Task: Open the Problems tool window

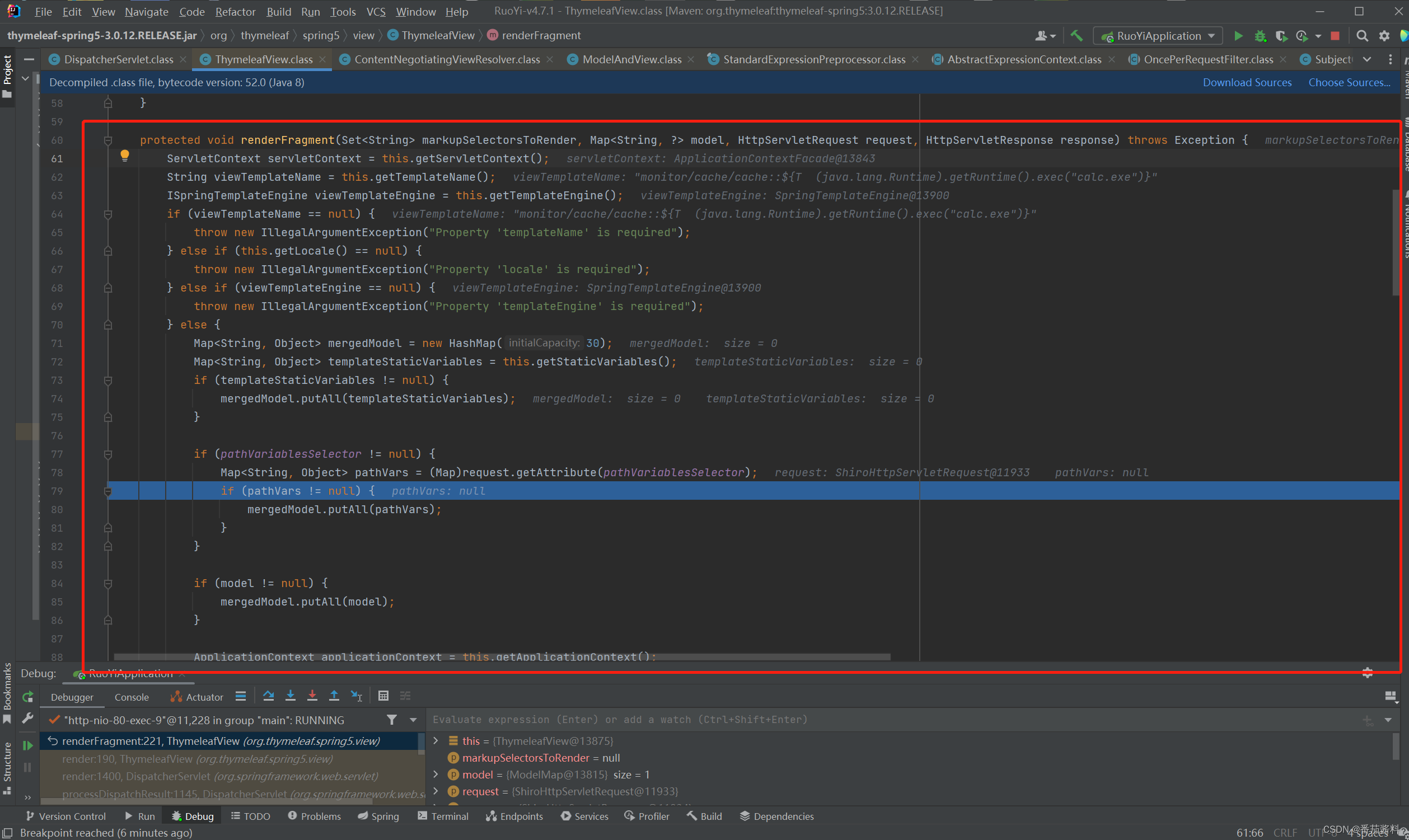Action: 314,816
